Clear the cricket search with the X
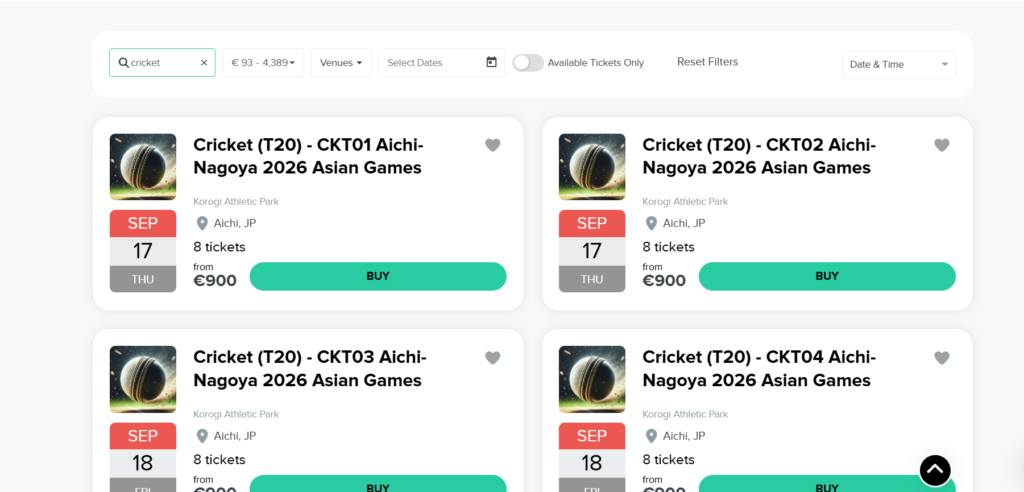This screenshot has height=492, width=1024. click(204, 63)
